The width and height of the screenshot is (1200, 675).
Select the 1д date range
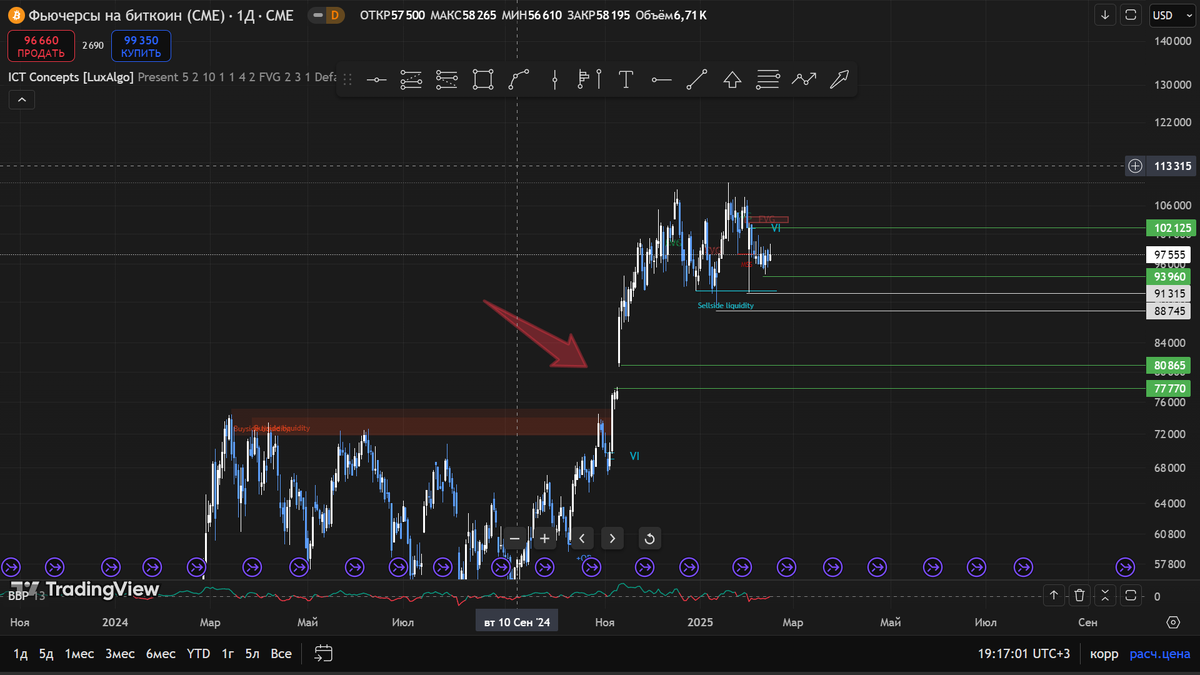click(20, 654)
